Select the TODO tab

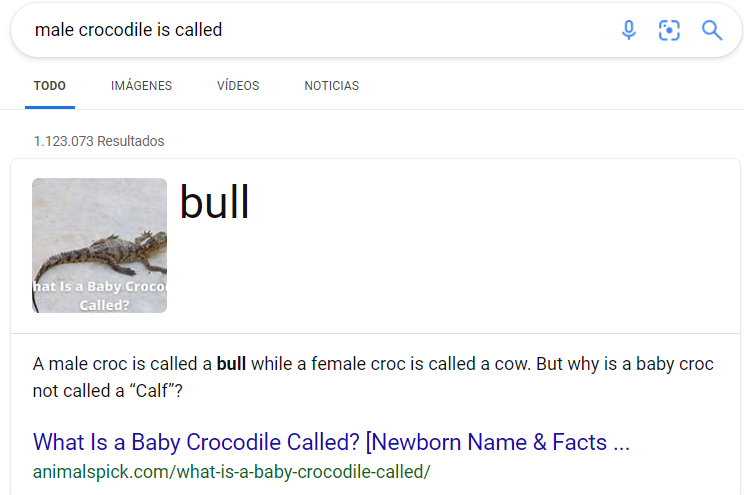tap(50, 86)
